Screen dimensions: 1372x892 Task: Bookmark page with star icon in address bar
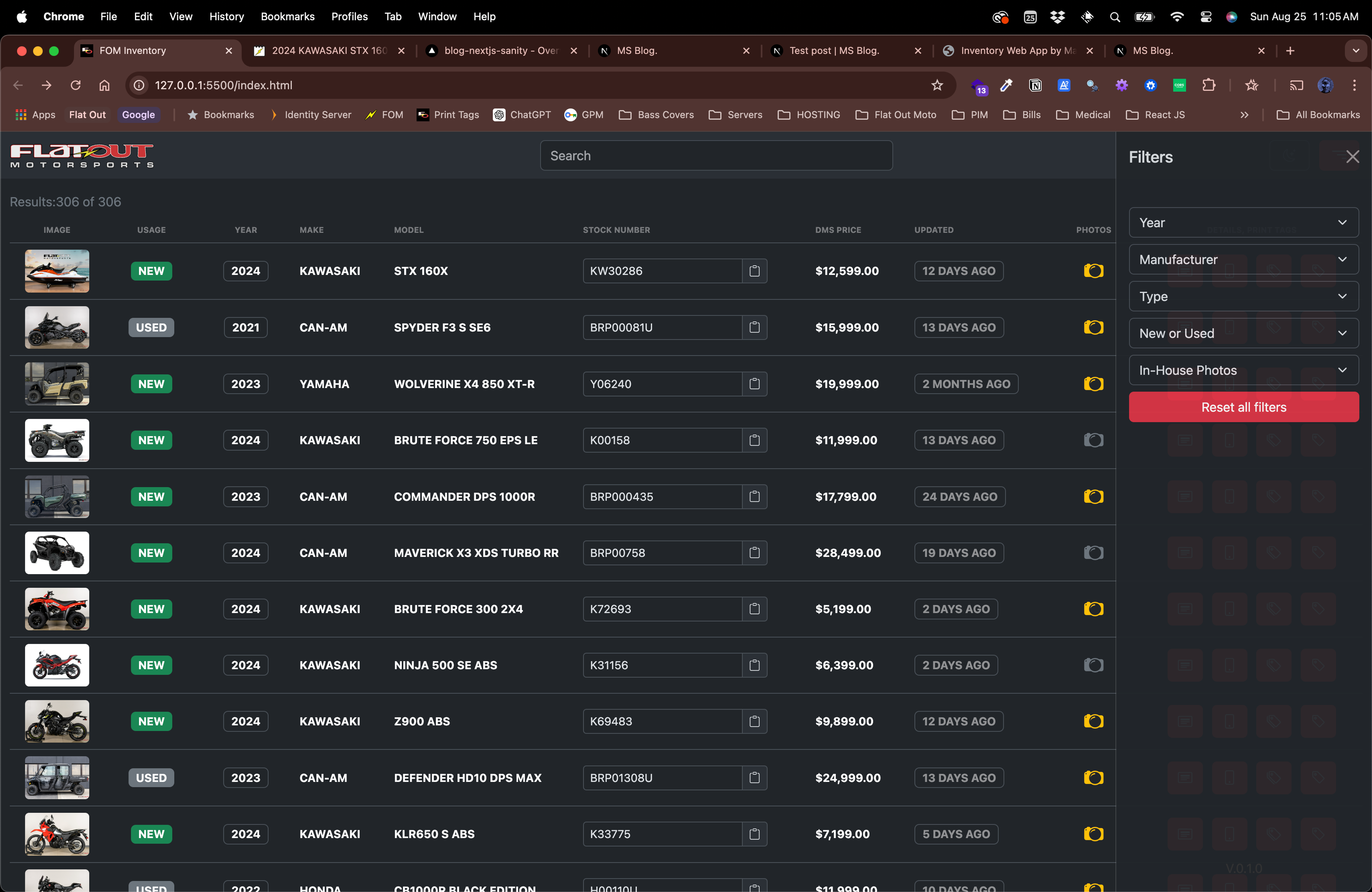click(x=937, y=85)
